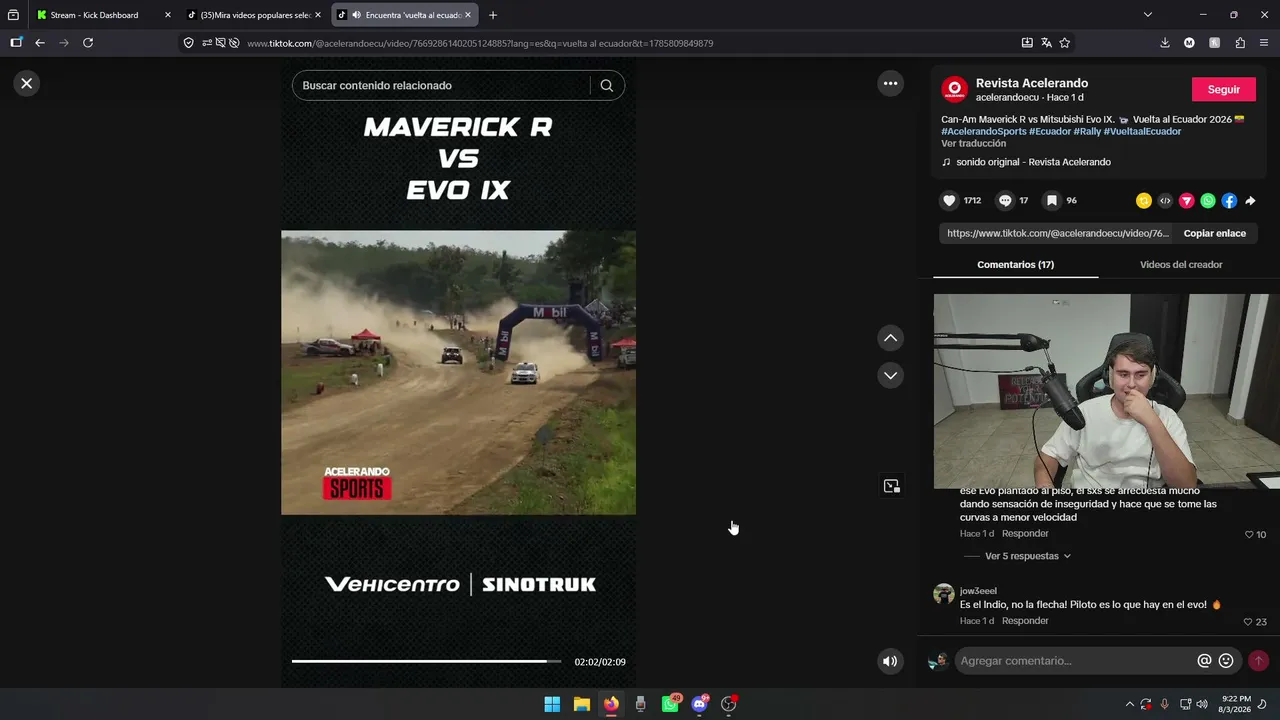Share the video on WhatsApp
1280x720 pixels.
[x=1208, y=201]
